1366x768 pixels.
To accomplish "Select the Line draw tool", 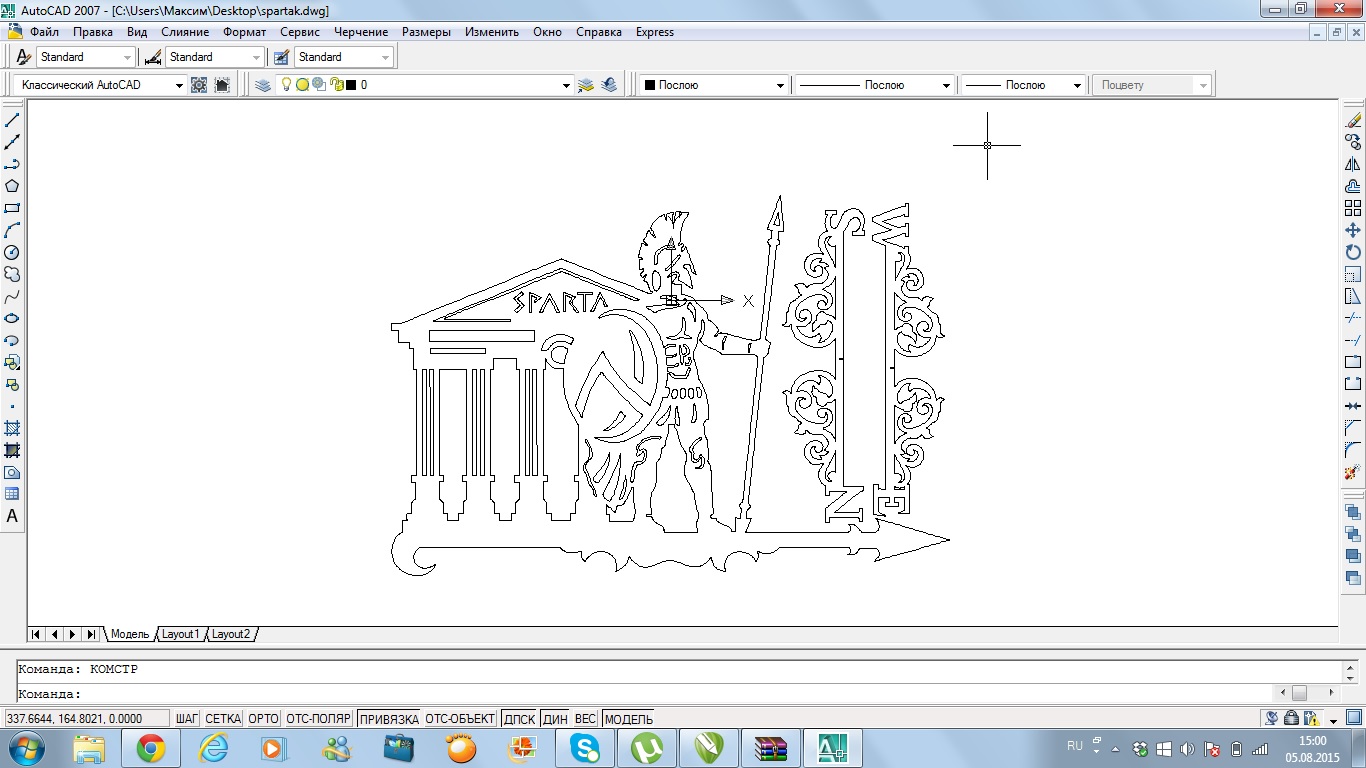I will click(x=13, y=120).
